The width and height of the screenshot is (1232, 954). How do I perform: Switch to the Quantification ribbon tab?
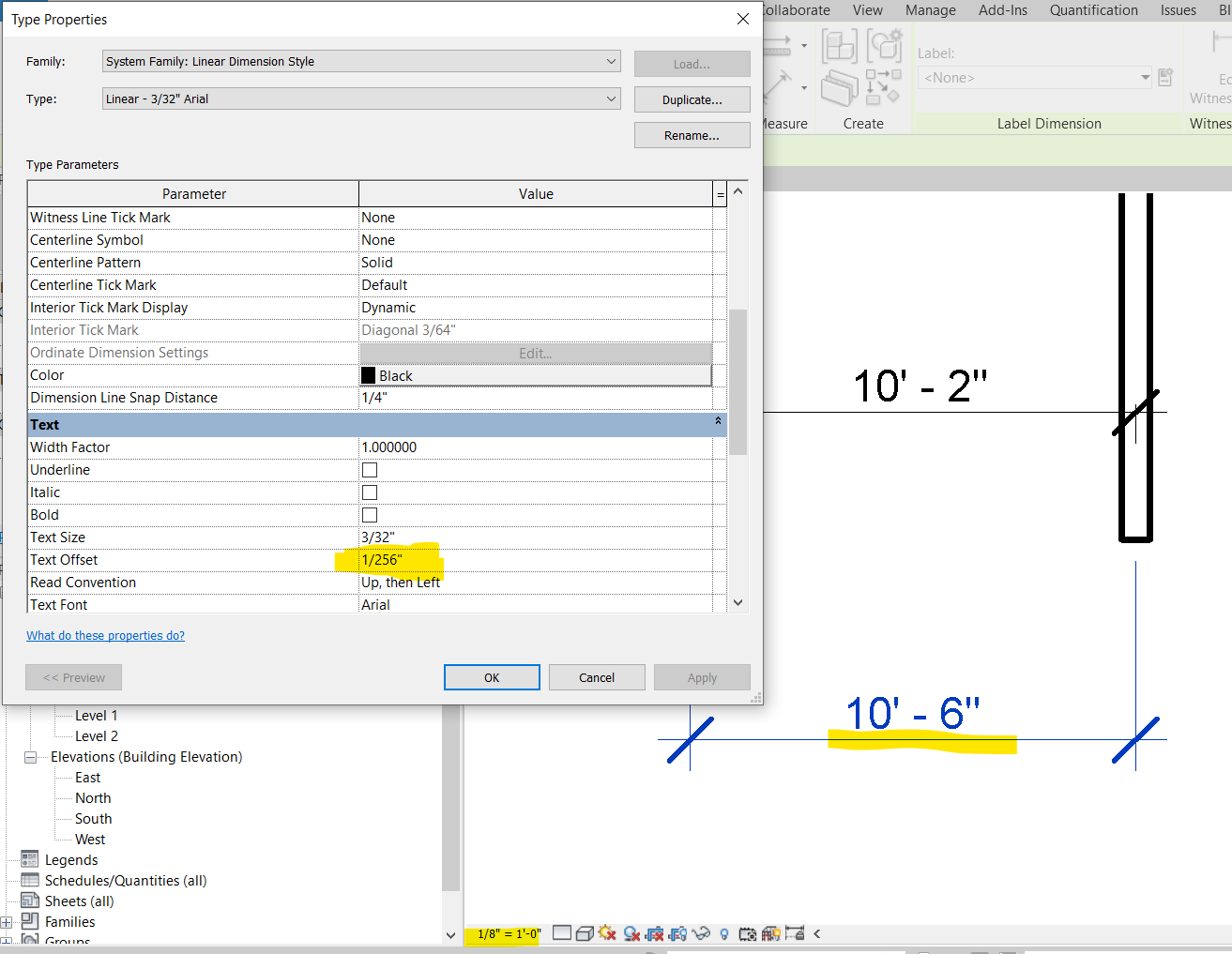1093,10
